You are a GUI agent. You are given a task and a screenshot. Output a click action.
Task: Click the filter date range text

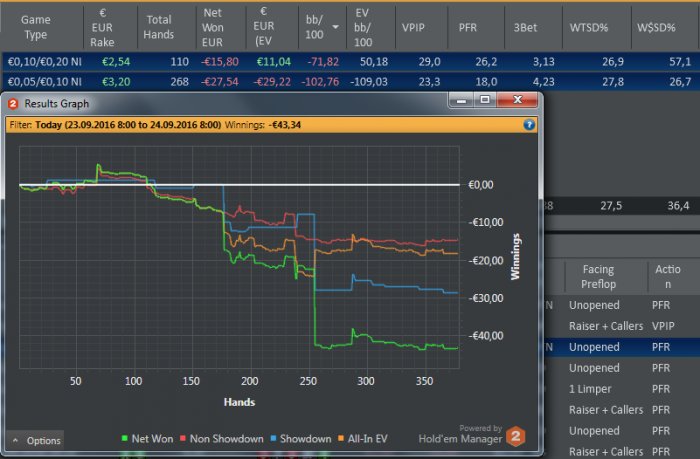[x=128, y=125]
